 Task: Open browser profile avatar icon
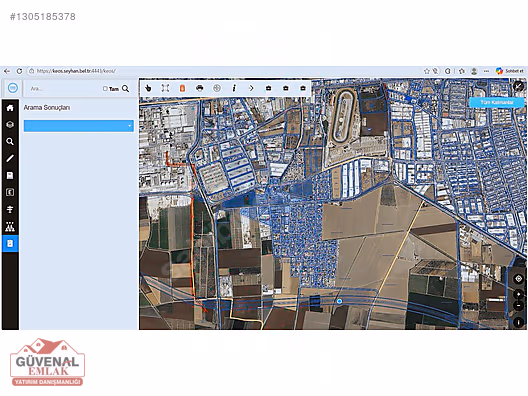point(474,71)
